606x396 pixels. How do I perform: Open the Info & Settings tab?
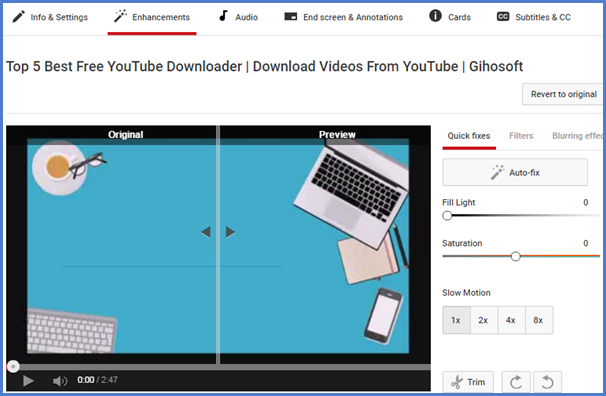tap(50, 17)
